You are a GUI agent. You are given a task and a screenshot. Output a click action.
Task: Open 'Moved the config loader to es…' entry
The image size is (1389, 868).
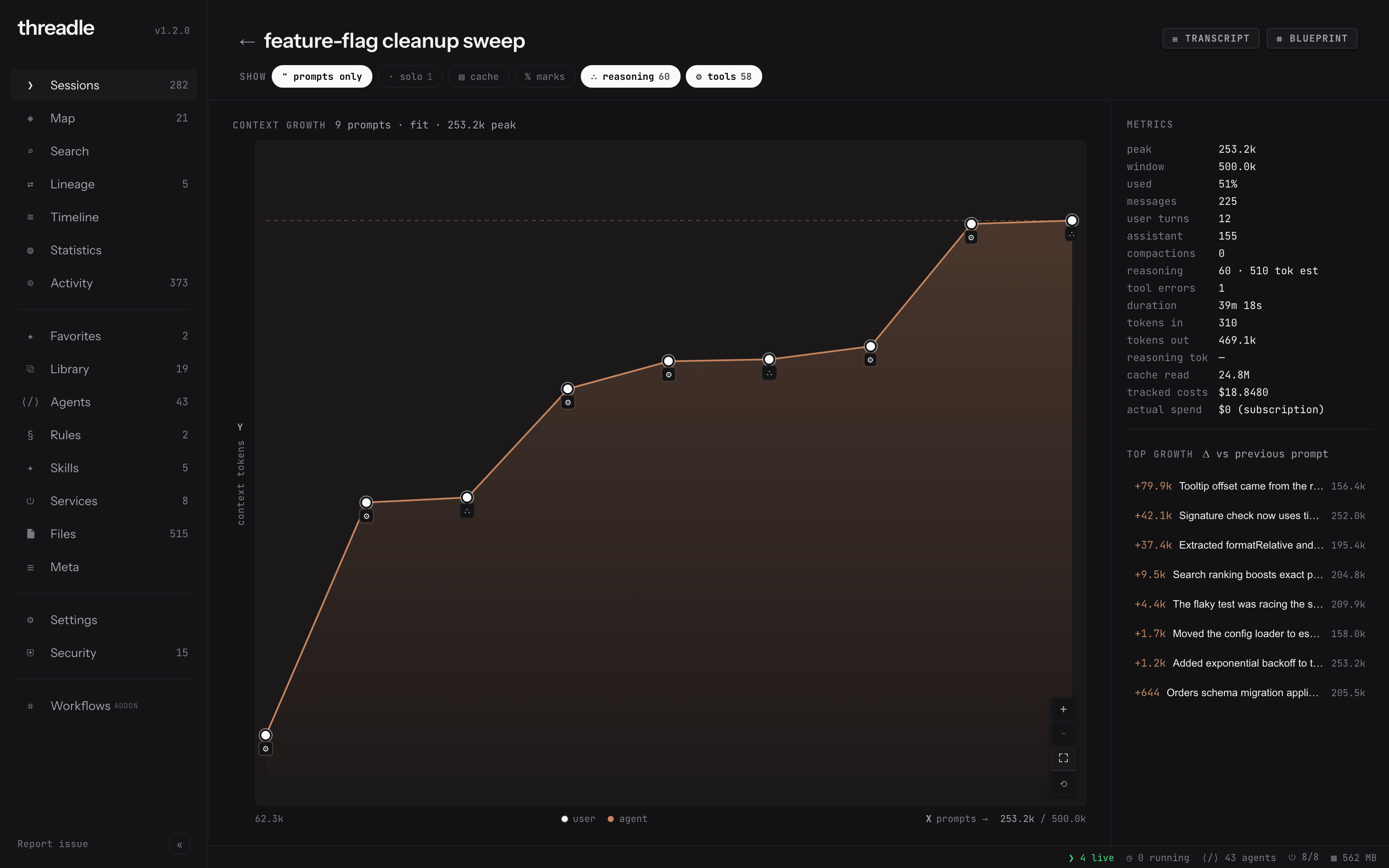coord(1250,634)
